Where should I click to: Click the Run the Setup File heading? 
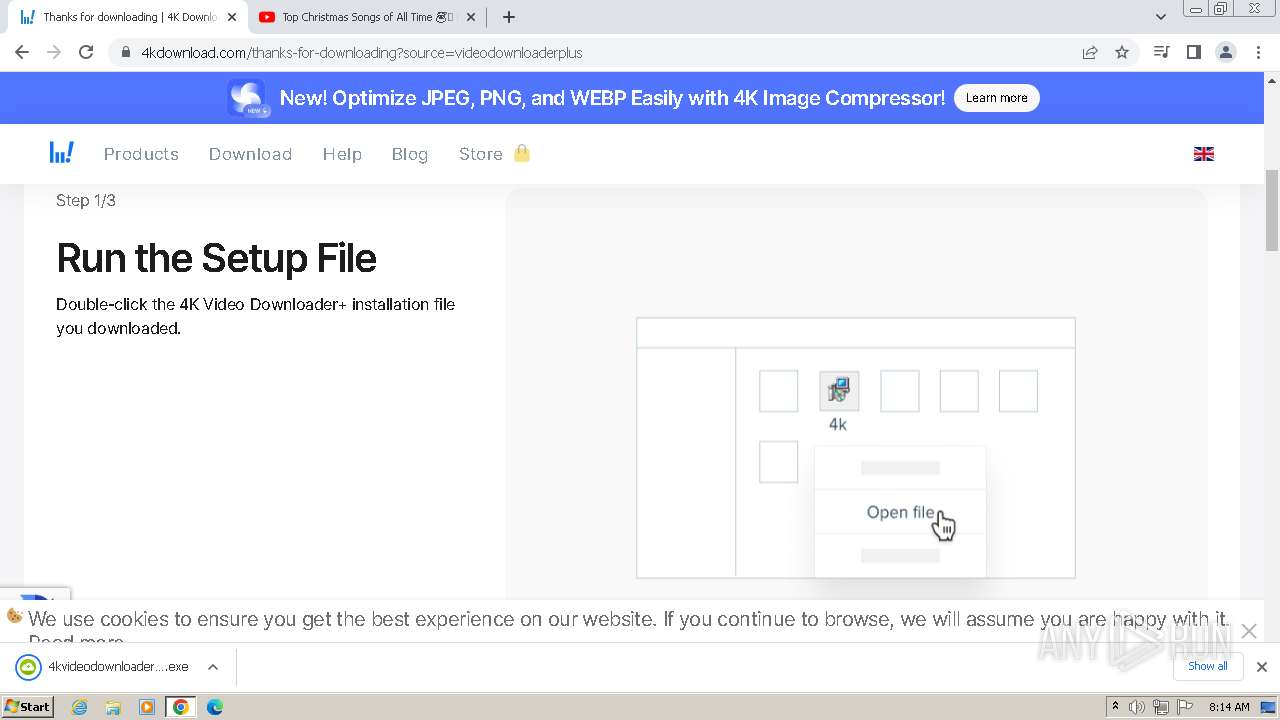pos(216,258)
